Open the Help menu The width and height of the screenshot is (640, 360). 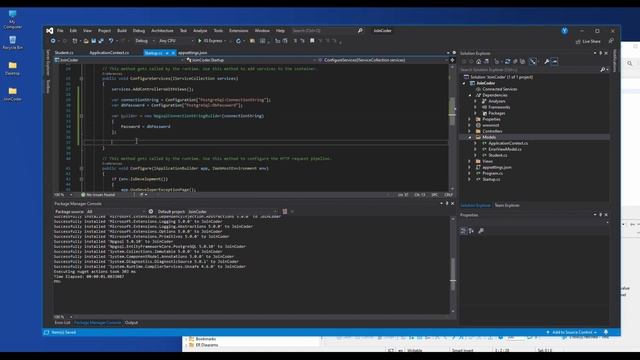[280, 31]
